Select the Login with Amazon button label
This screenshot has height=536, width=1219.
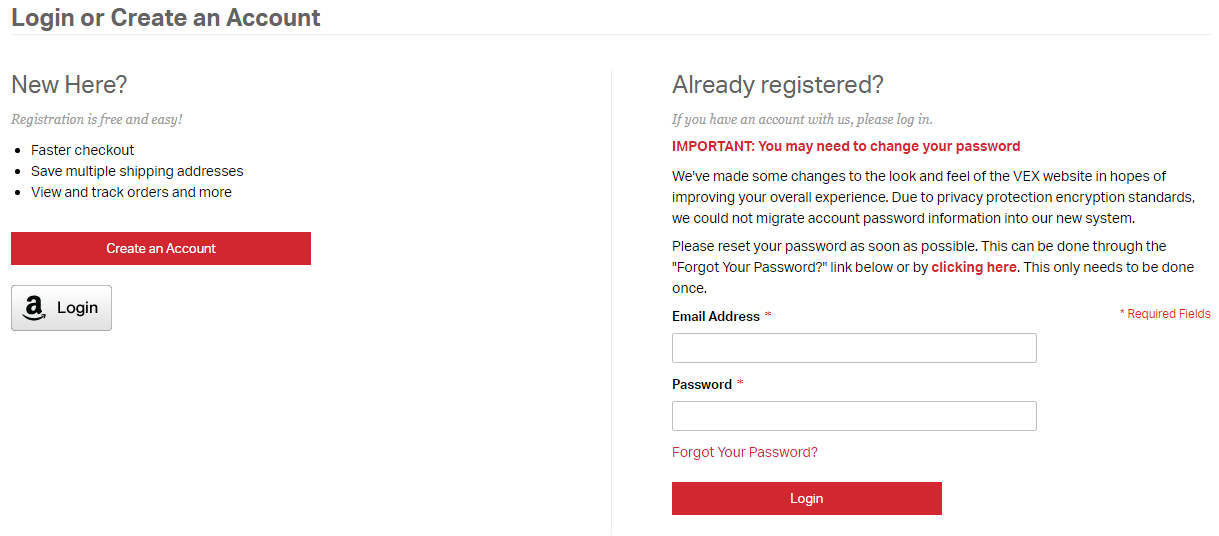pyautogui.click(x=77, y=308)
